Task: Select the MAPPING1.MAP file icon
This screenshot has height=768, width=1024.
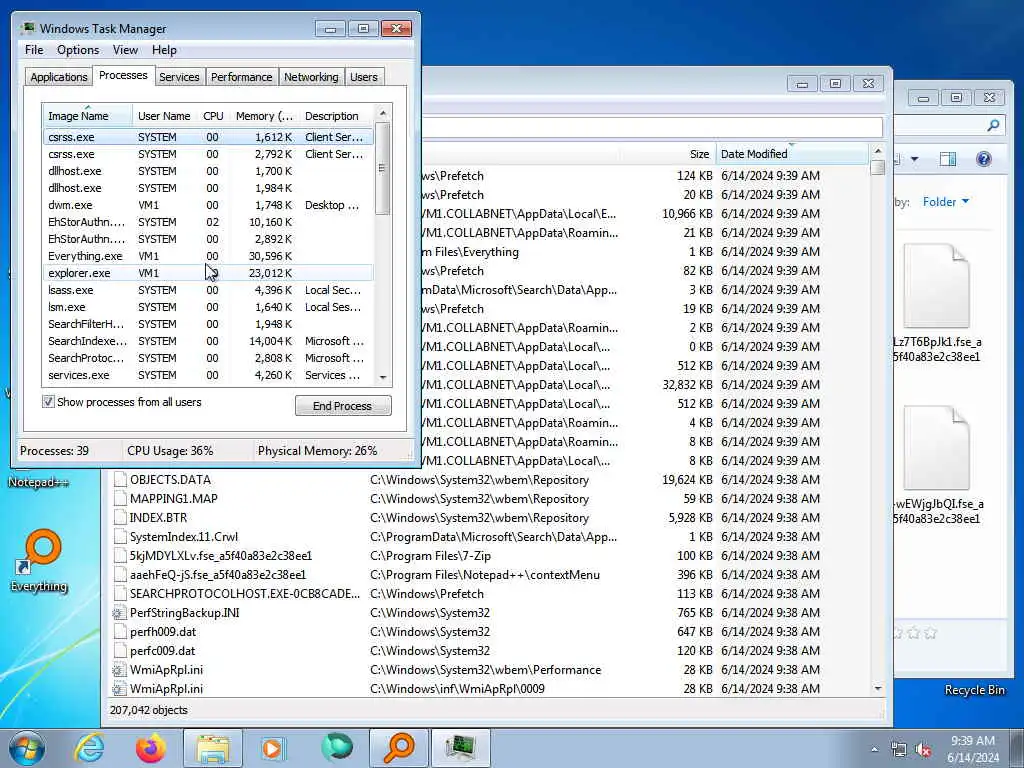Action: pyautogui.click(x=120, y=498)
